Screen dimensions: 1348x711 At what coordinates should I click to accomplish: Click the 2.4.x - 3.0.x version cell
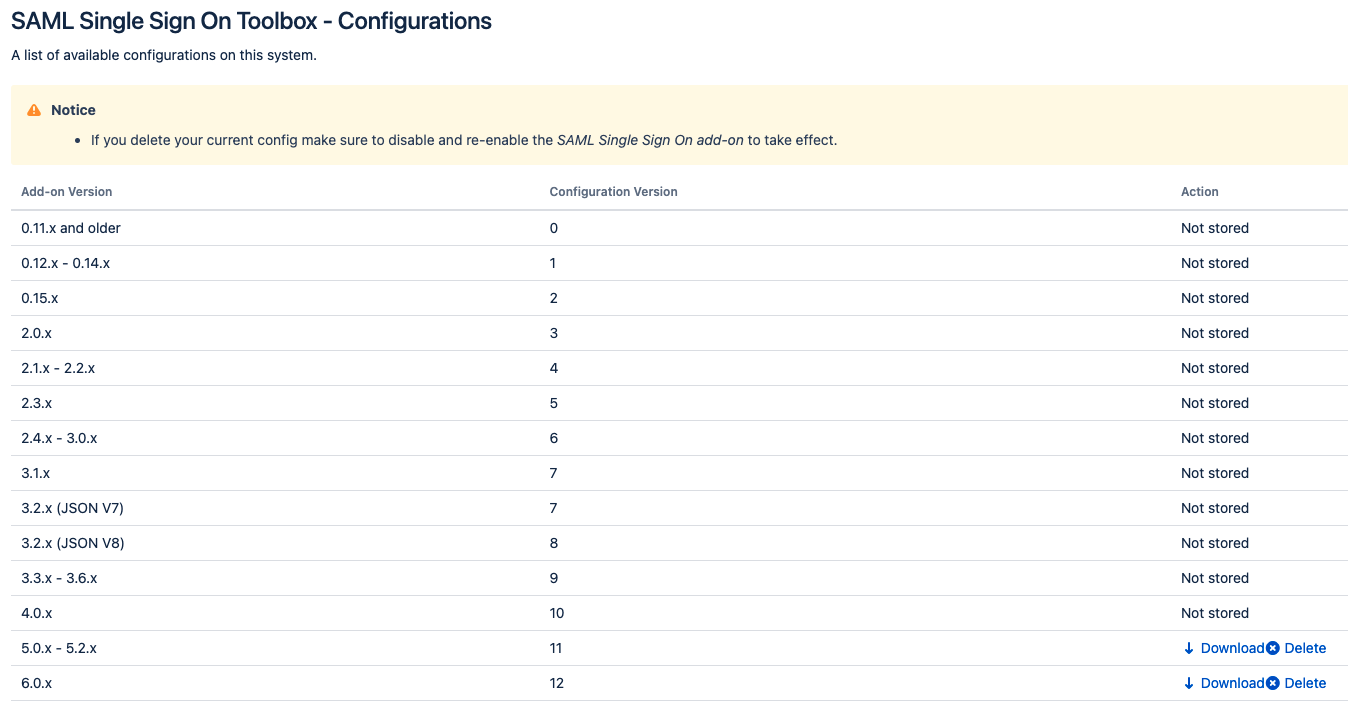tap(59, 438)
